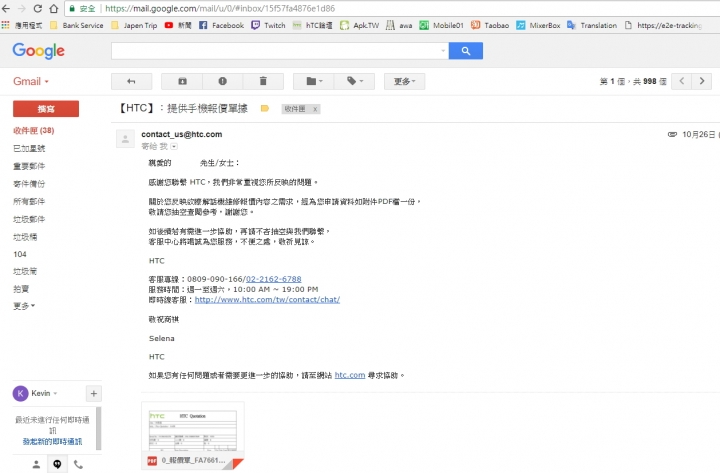Image resolution: width=720 pixels, height=473 pixels.
Task: Open the MixerBox bookmark
Action: 538,25
